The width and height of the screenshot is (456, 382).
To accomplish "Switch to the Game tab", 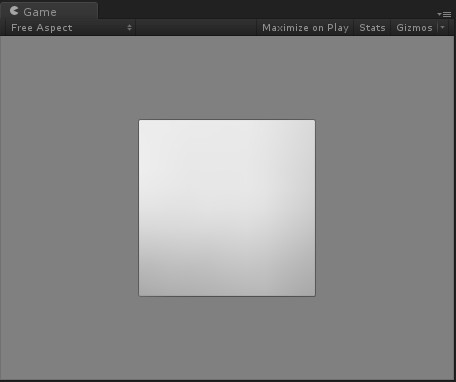I will 49,11.
